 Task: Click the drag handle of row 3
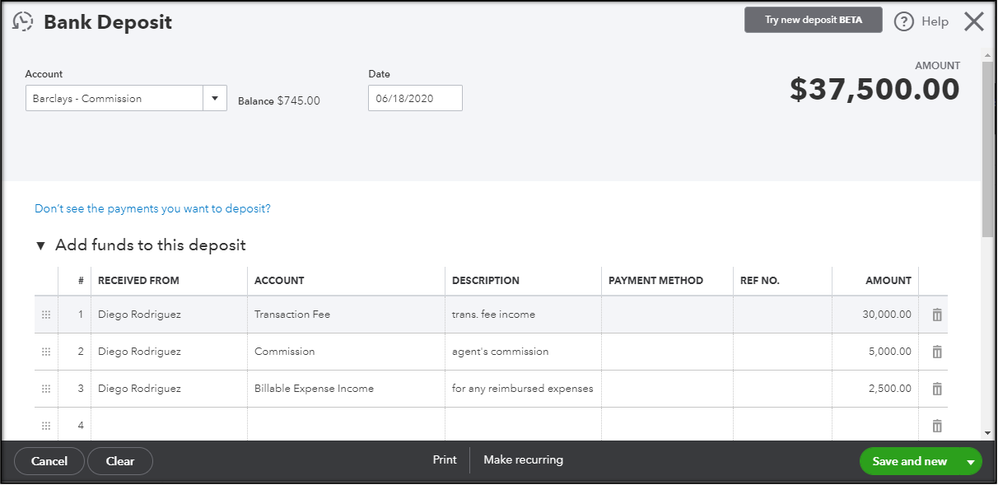[46, 389]
